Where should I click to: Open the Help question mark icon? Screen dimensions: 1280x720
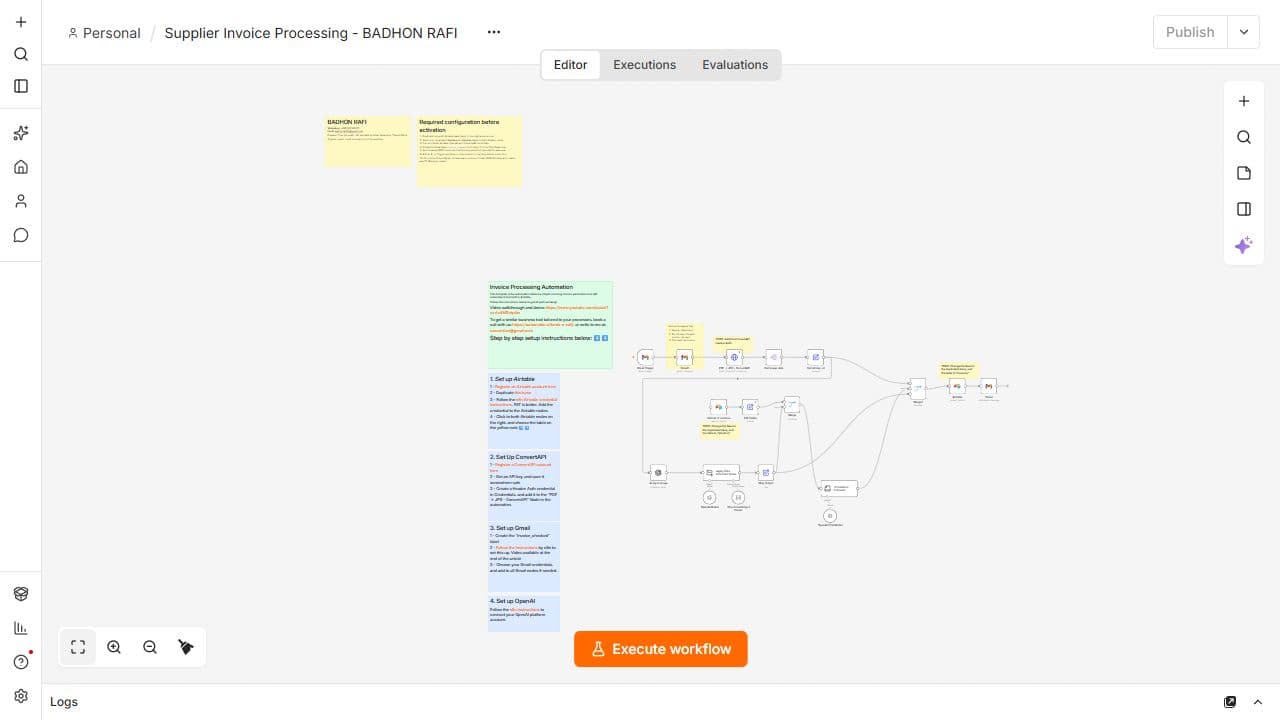21,662
